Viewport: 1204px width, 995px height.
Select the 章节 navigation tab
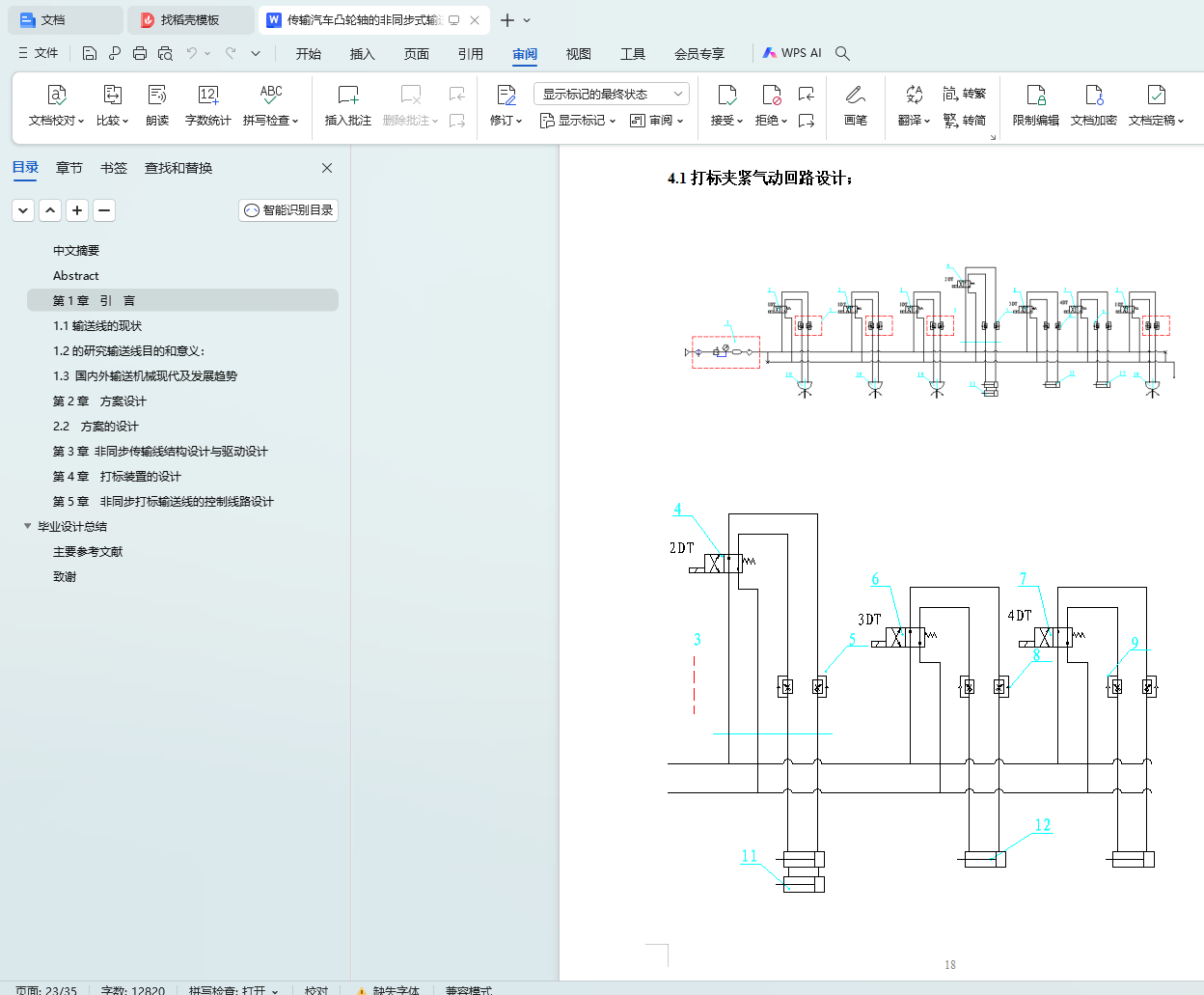[69, 168]
